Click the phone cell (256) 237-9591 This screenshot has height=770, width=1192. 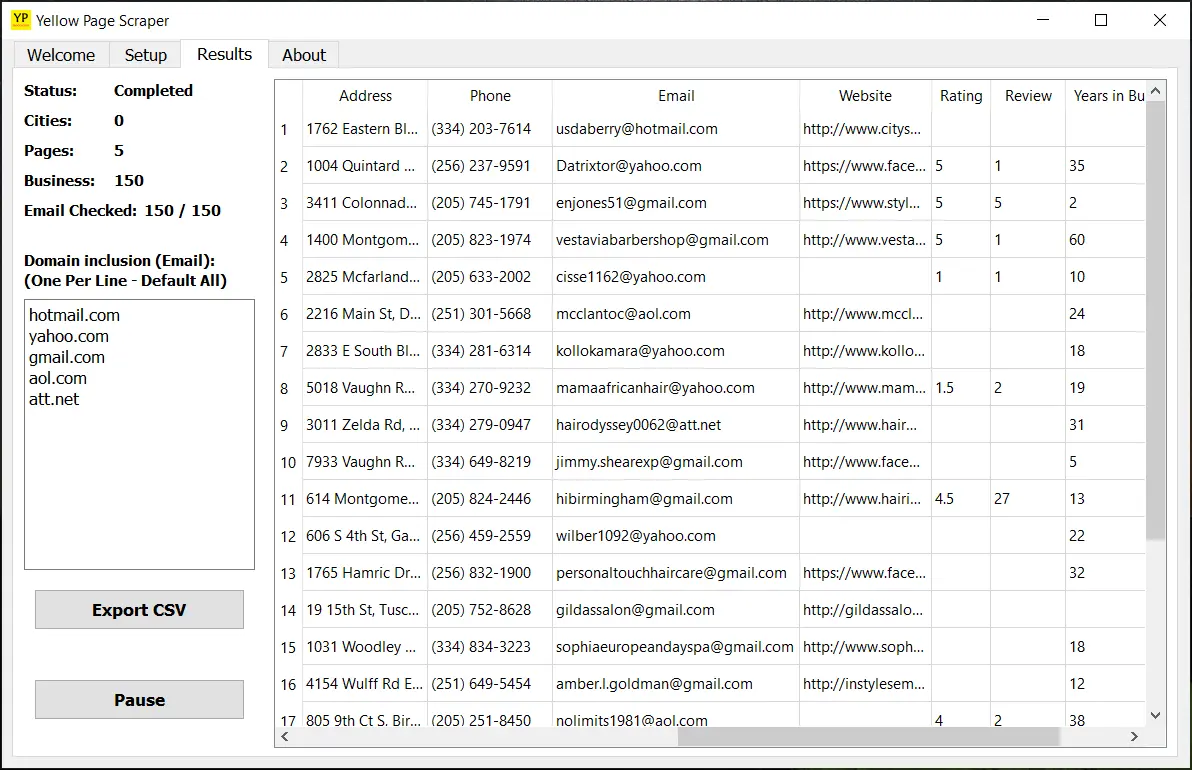click(x=490, y=166)
